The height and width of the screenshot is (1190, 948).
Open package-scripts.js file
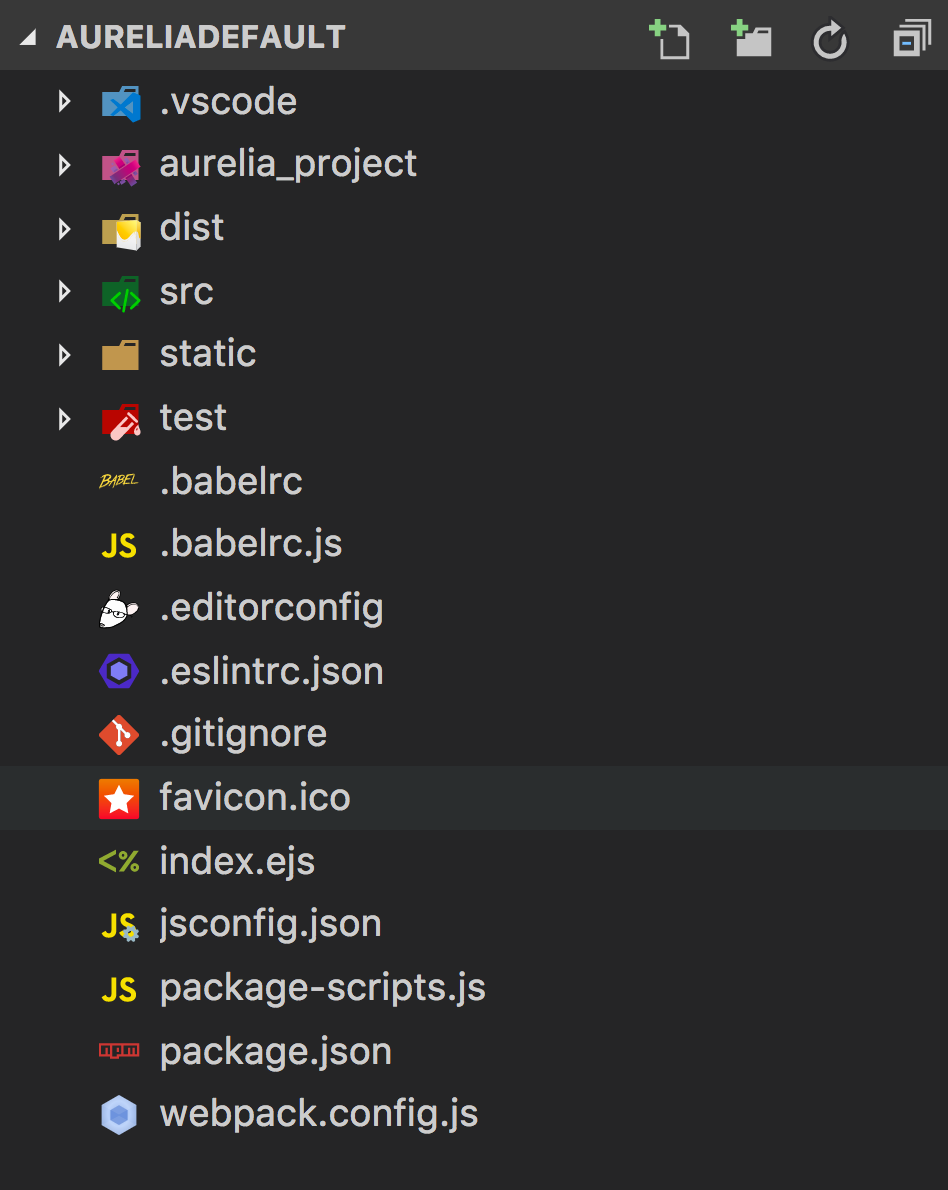(322, 988)
